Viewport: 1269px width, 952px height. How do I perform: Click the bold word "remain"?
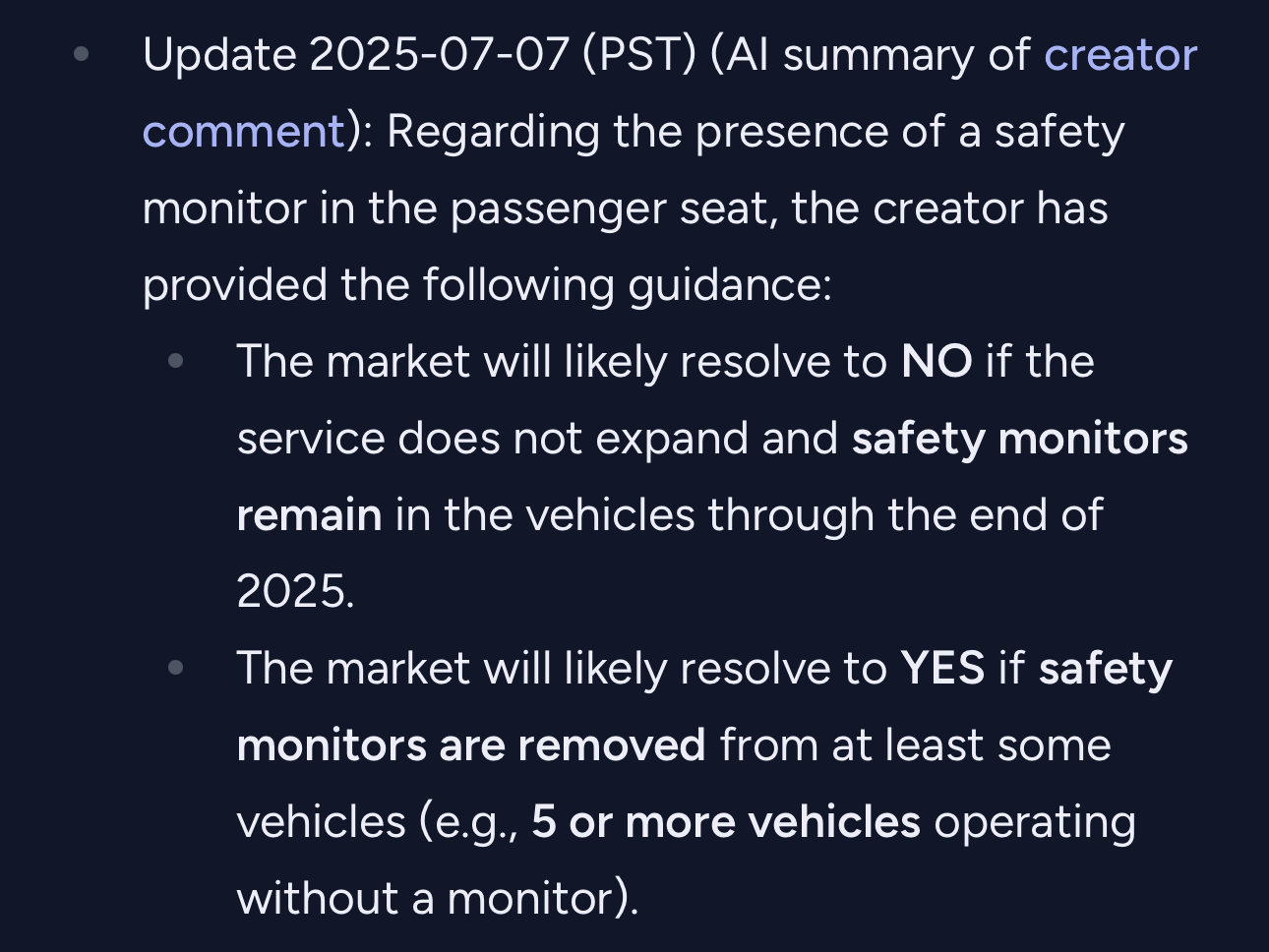(309, 515)
